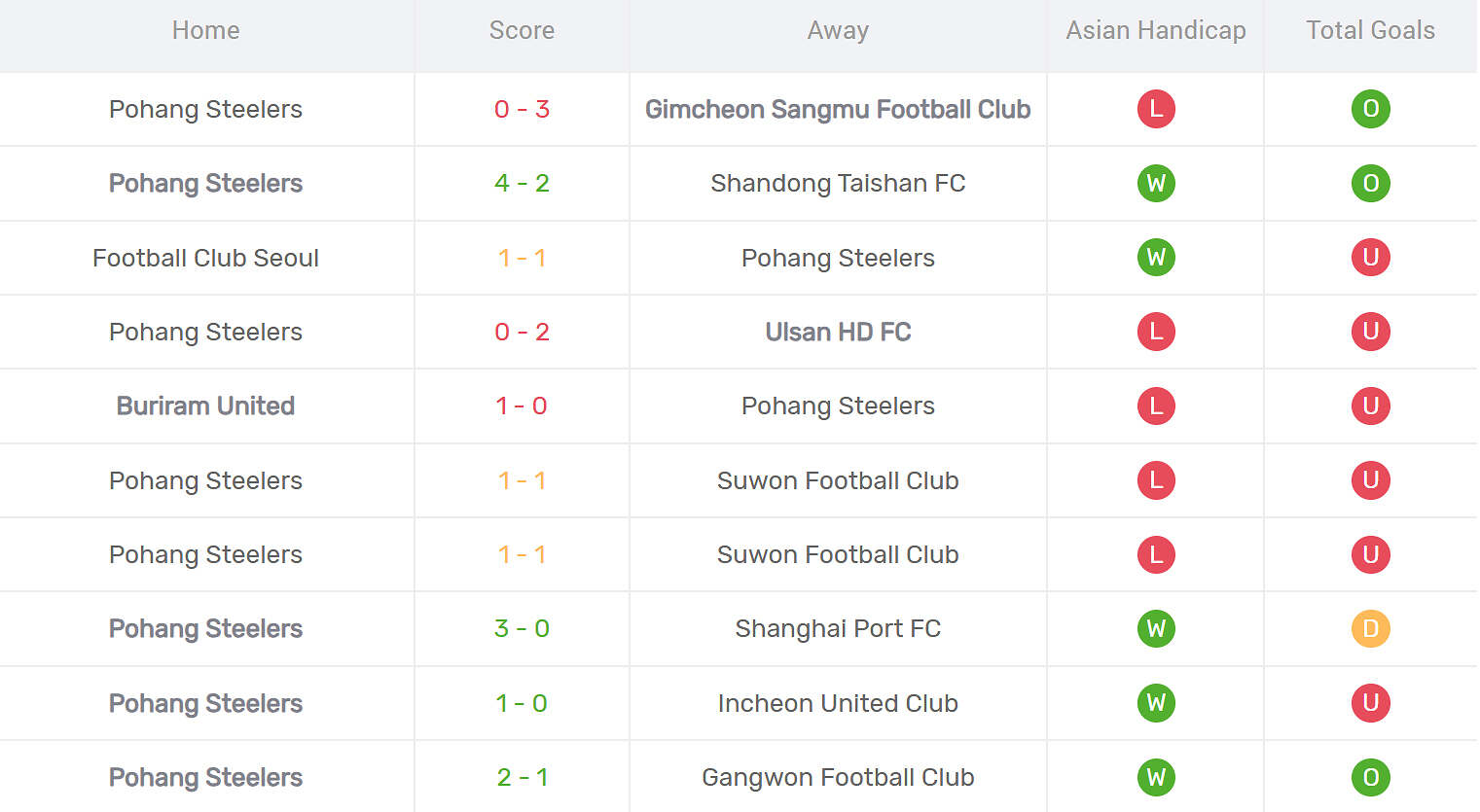Click the green O badge in Gangwon row

click(1370, 777)
